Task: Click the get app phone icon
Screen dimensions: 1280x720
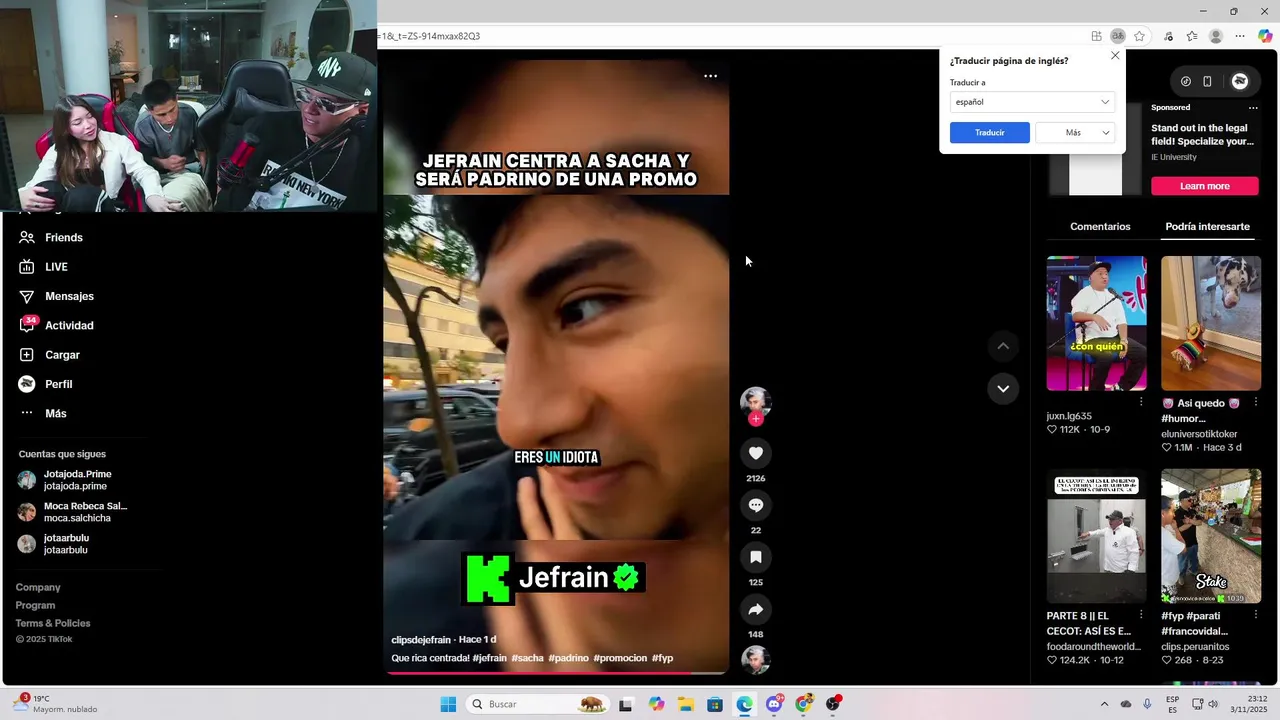Action: pyautogui.click(x=1207, y=81)
